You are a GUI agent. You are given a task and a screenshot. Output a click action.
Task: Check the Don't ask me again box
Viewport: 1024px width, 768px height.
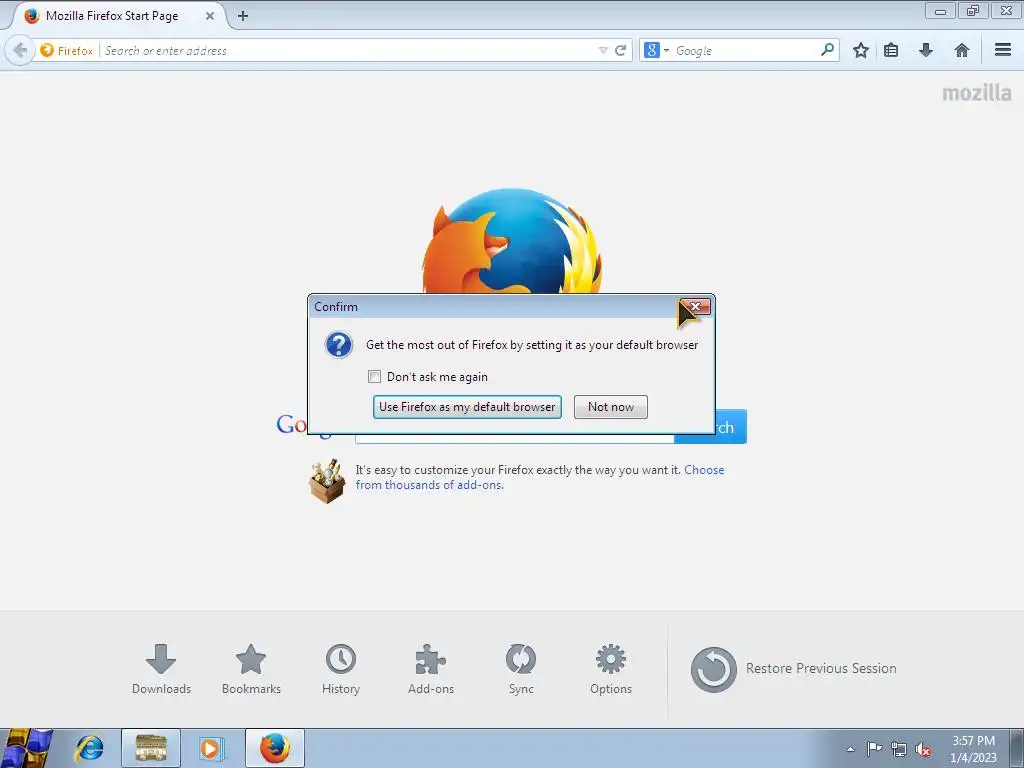[x=374, y=377]
